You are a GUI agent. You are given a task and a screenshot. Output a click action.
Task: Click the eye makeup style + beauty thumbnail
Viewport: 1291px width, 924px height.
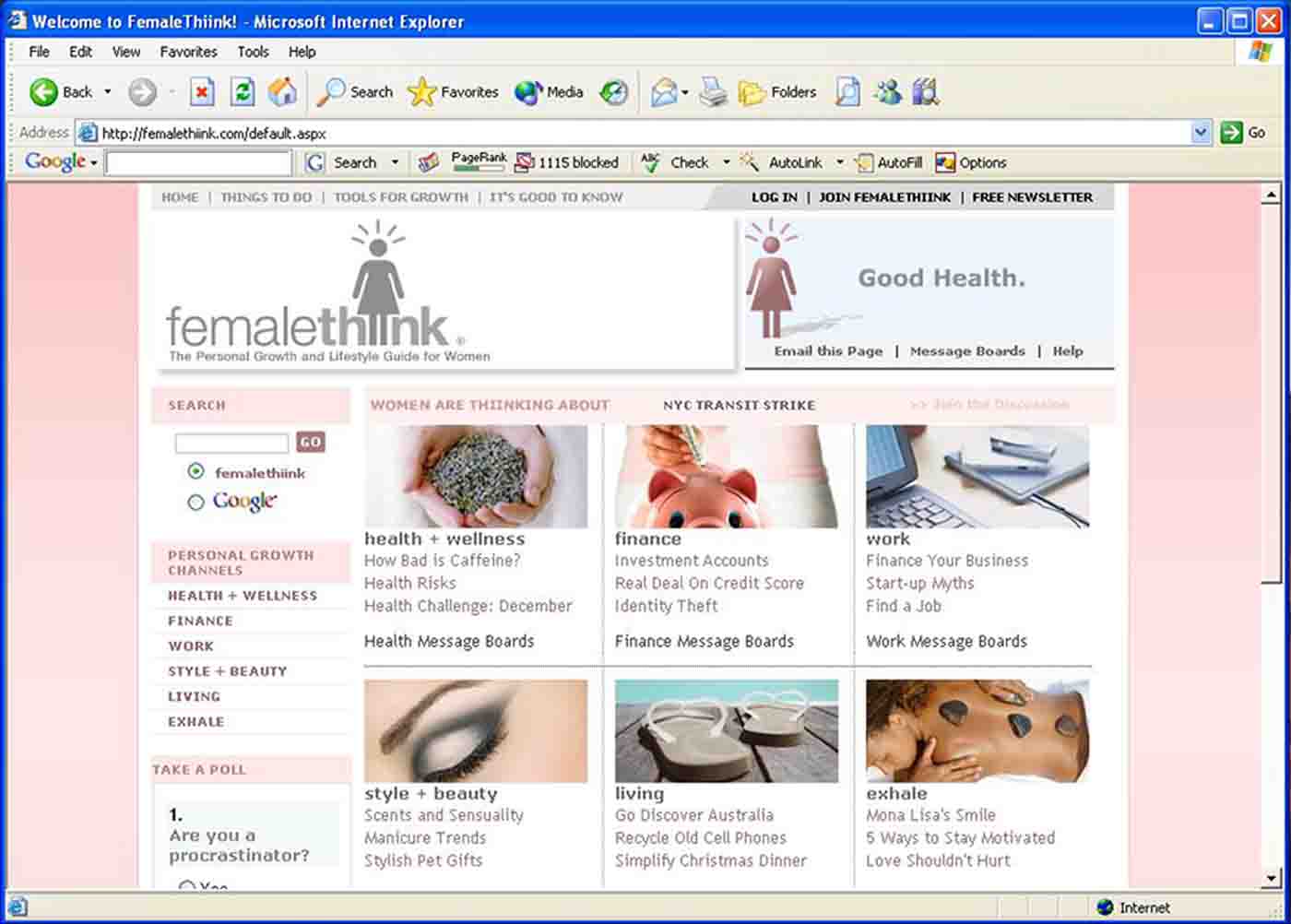coord(476,731)
